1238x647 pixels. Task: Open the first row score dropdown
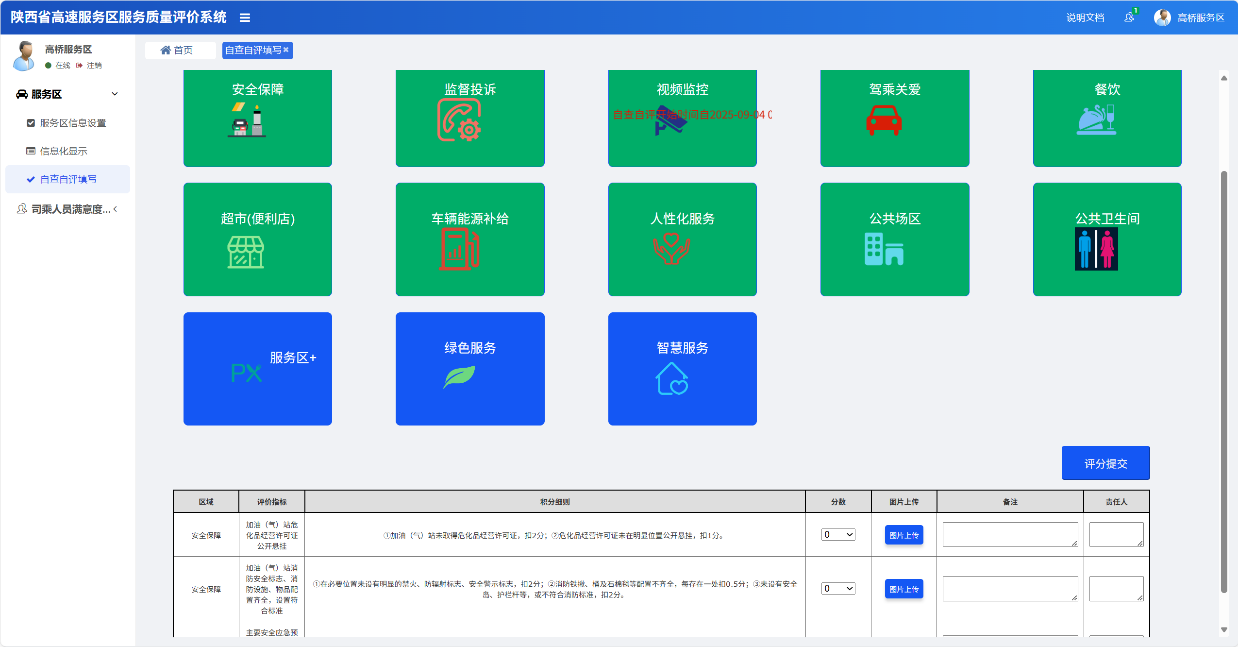pyautogui.click(x=838, y=535)
